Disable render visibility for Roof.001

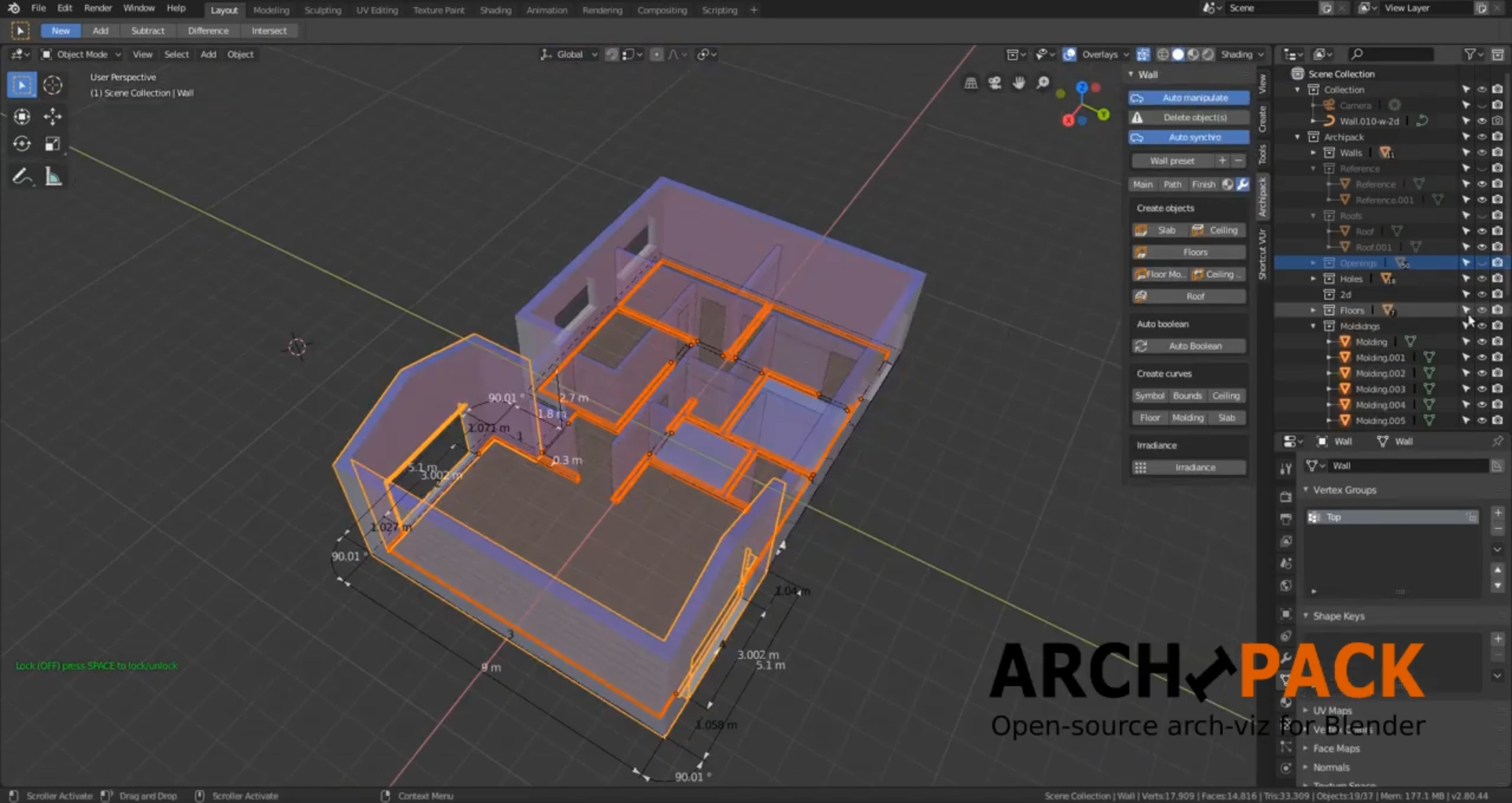click(1497, 246)
